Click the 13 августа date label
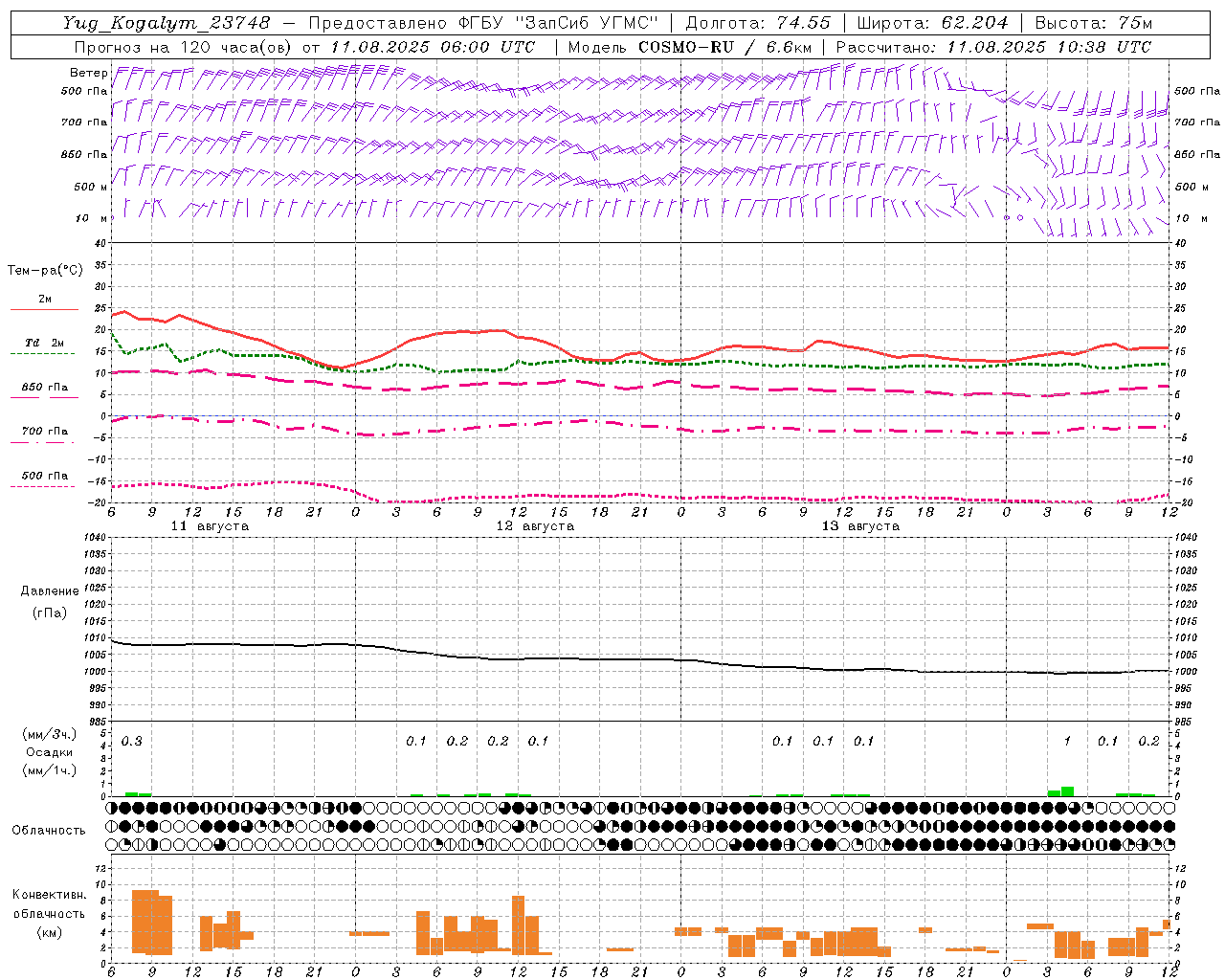The height and width of the screenshot is (980, 1225). (x=859, y=526)
